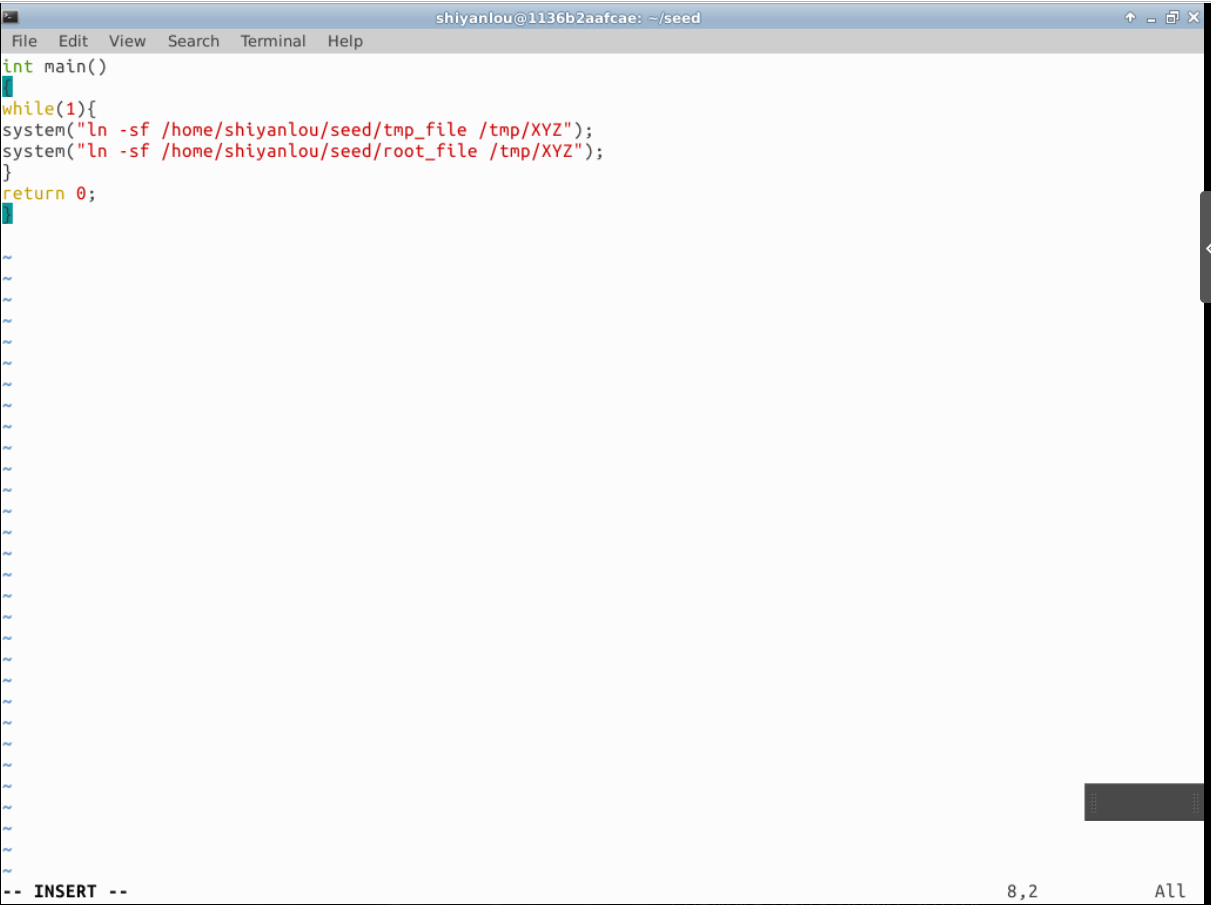Click the 'while(1){' line

[49, 108]
